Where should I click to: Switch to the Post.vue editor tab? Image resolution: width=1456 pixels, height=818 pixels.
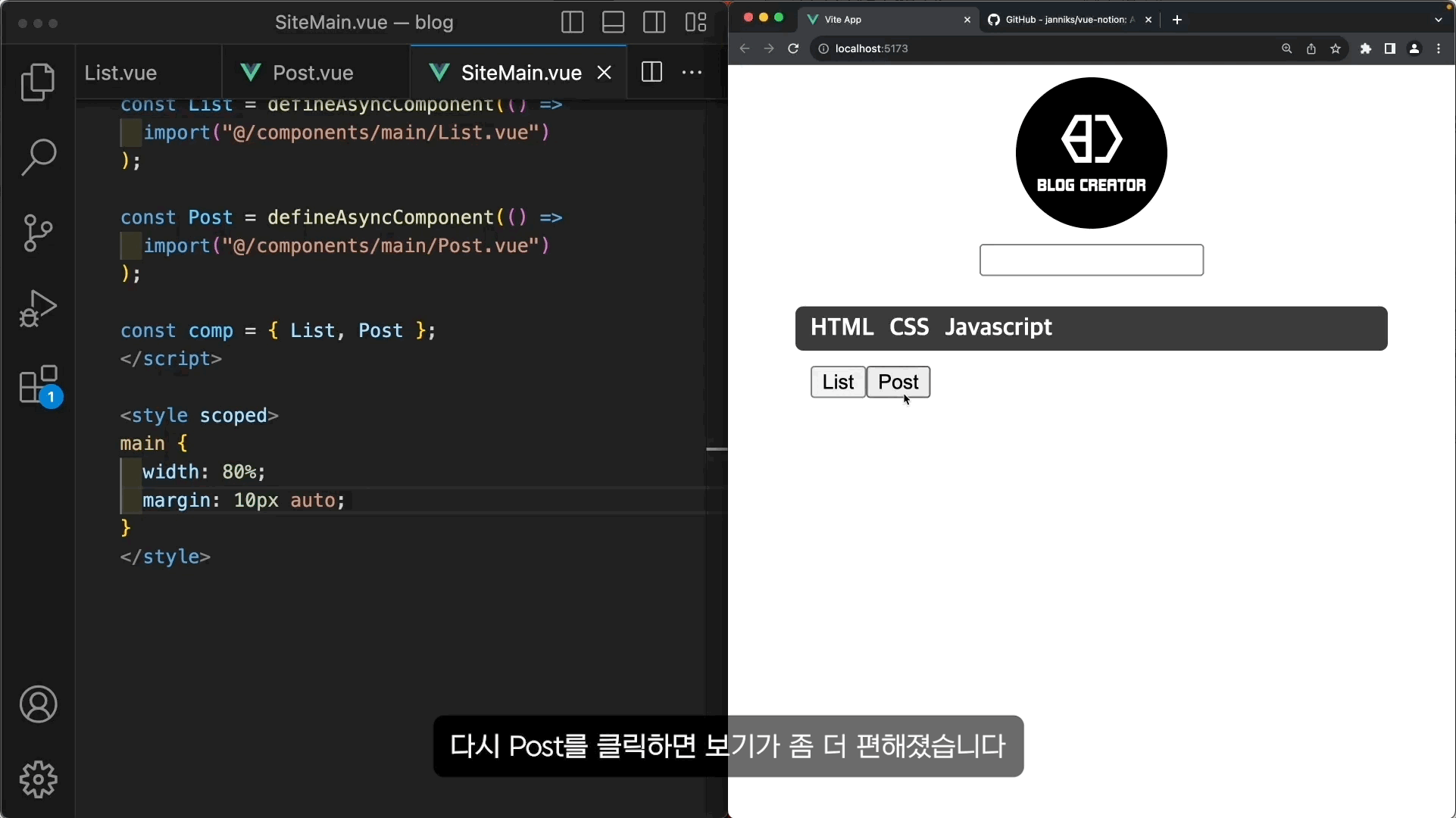[312, 73]
